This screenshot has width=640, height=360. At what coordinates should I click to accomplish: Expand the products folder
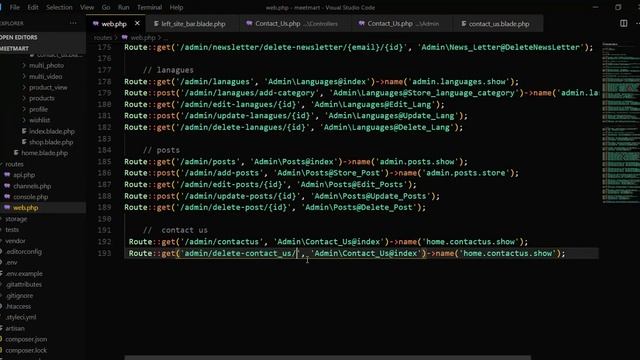pos(41,98)
